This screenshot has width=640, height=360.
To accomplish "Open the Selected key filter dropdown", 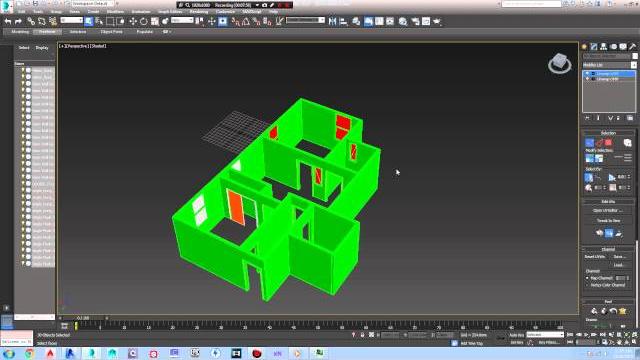I will pos(545,335).
